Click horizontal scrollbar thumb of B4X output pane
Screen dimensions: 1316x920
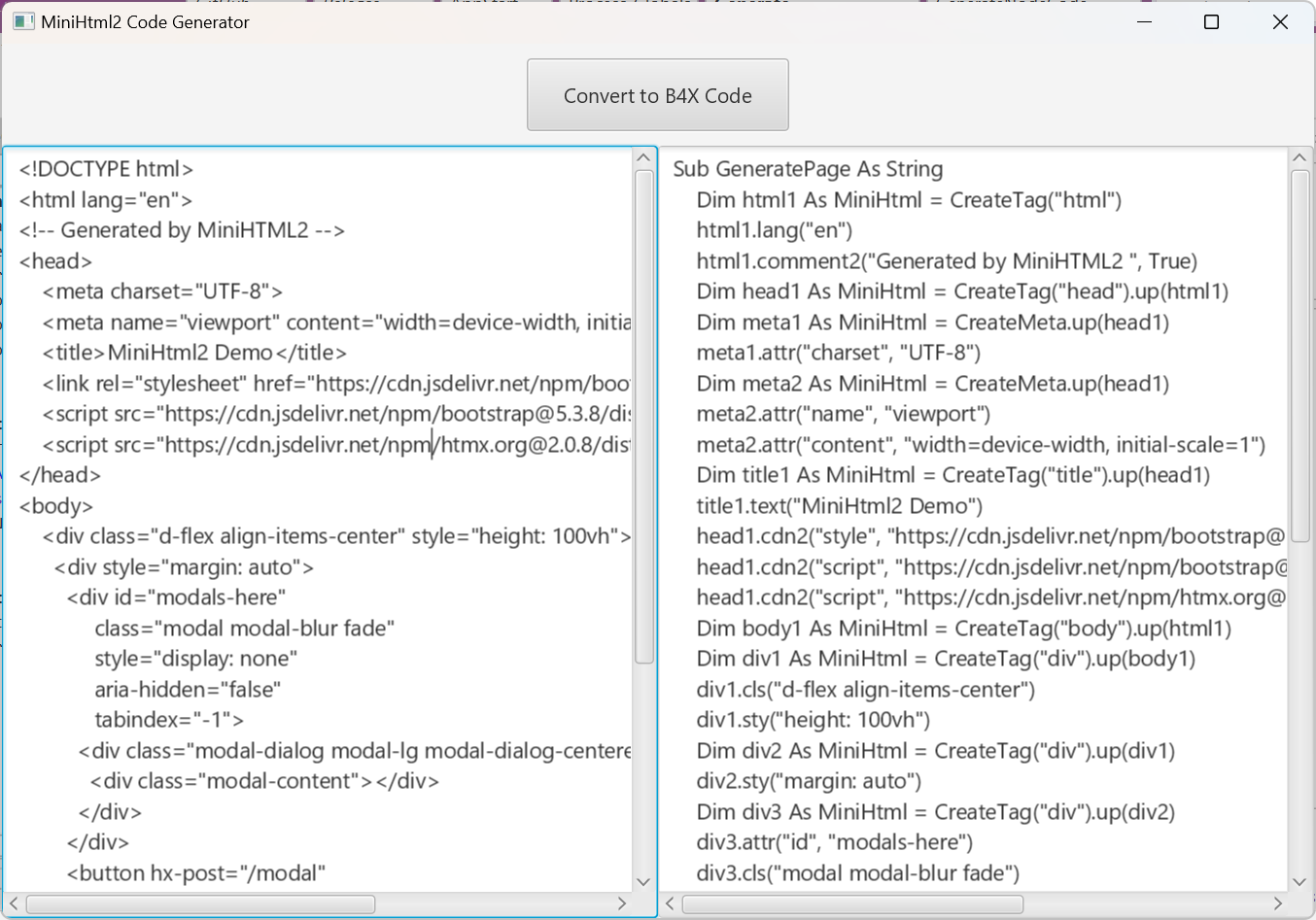pyautogui.click(x=852, y=904)
